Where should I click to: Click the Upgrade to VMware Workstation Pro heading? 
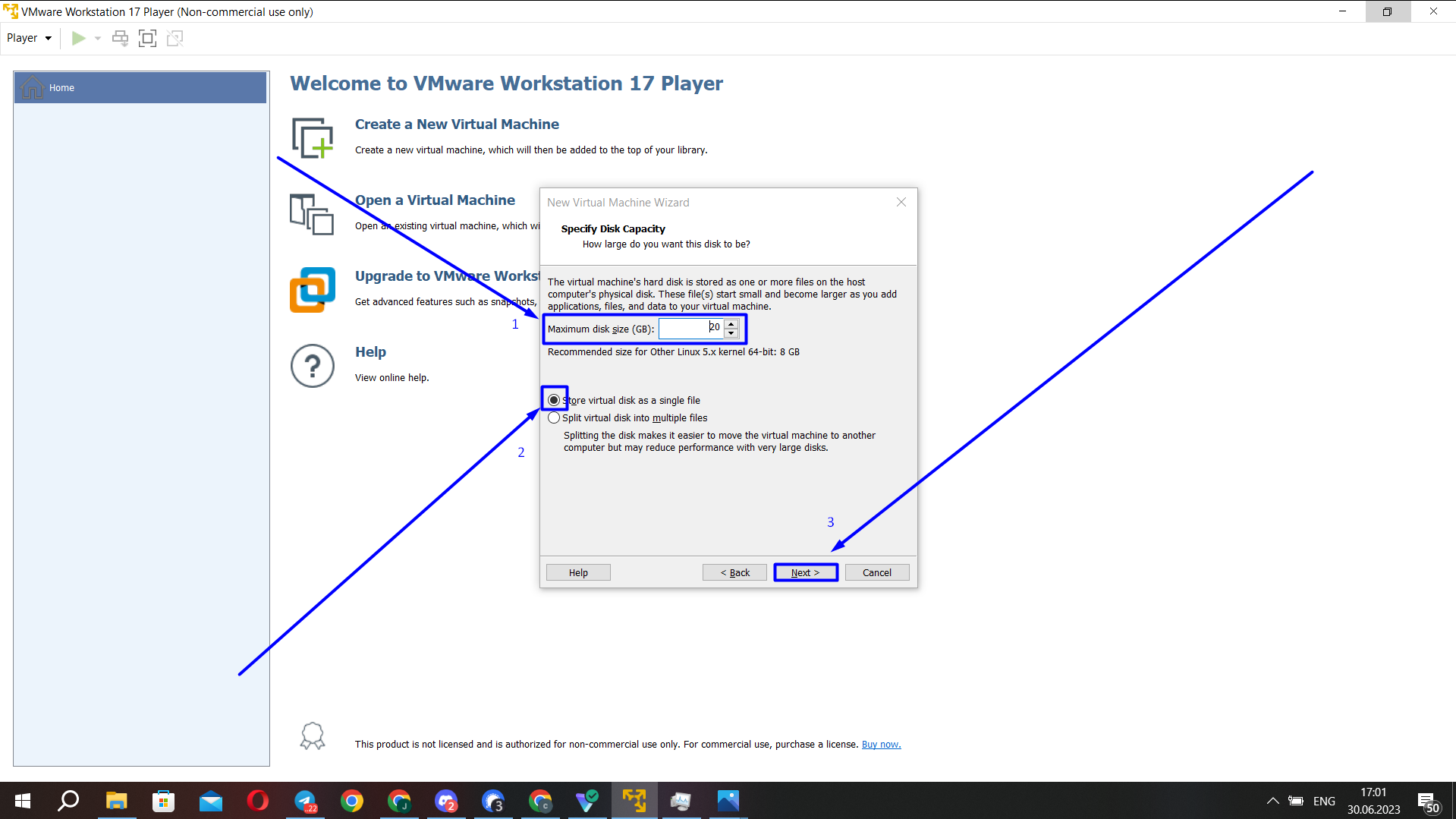pyautogui.click(x=447, y=276)
